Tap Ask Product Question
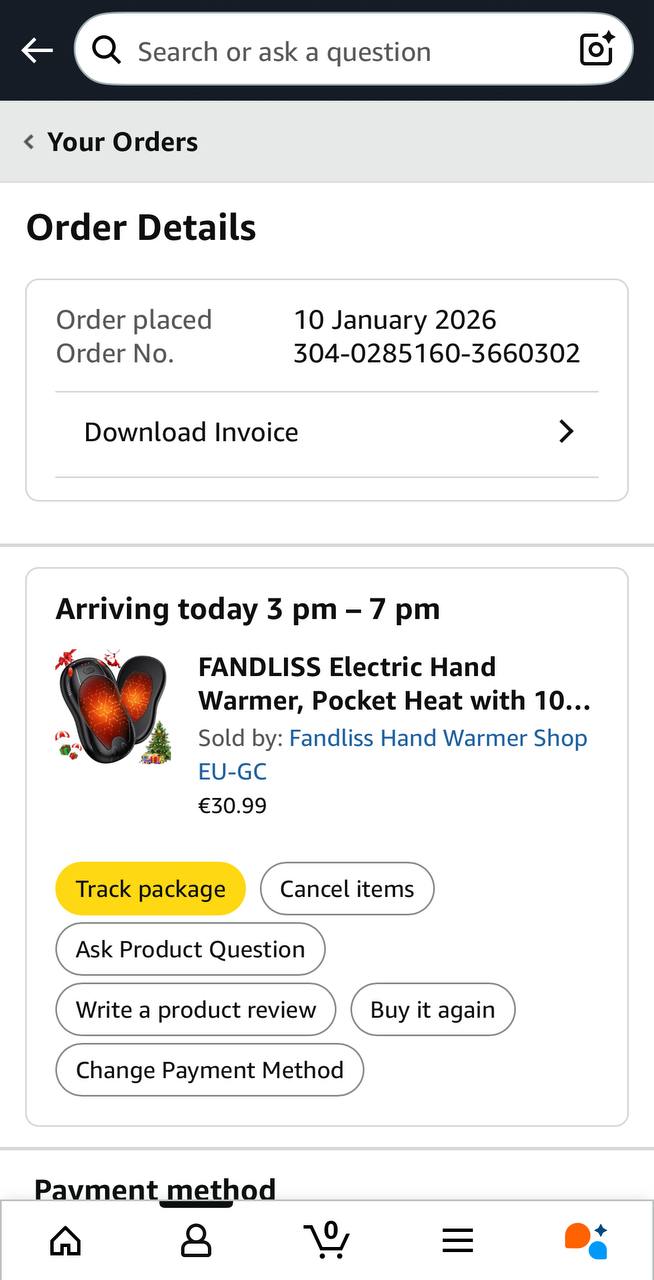654x1280 pixels. point(190,949)
